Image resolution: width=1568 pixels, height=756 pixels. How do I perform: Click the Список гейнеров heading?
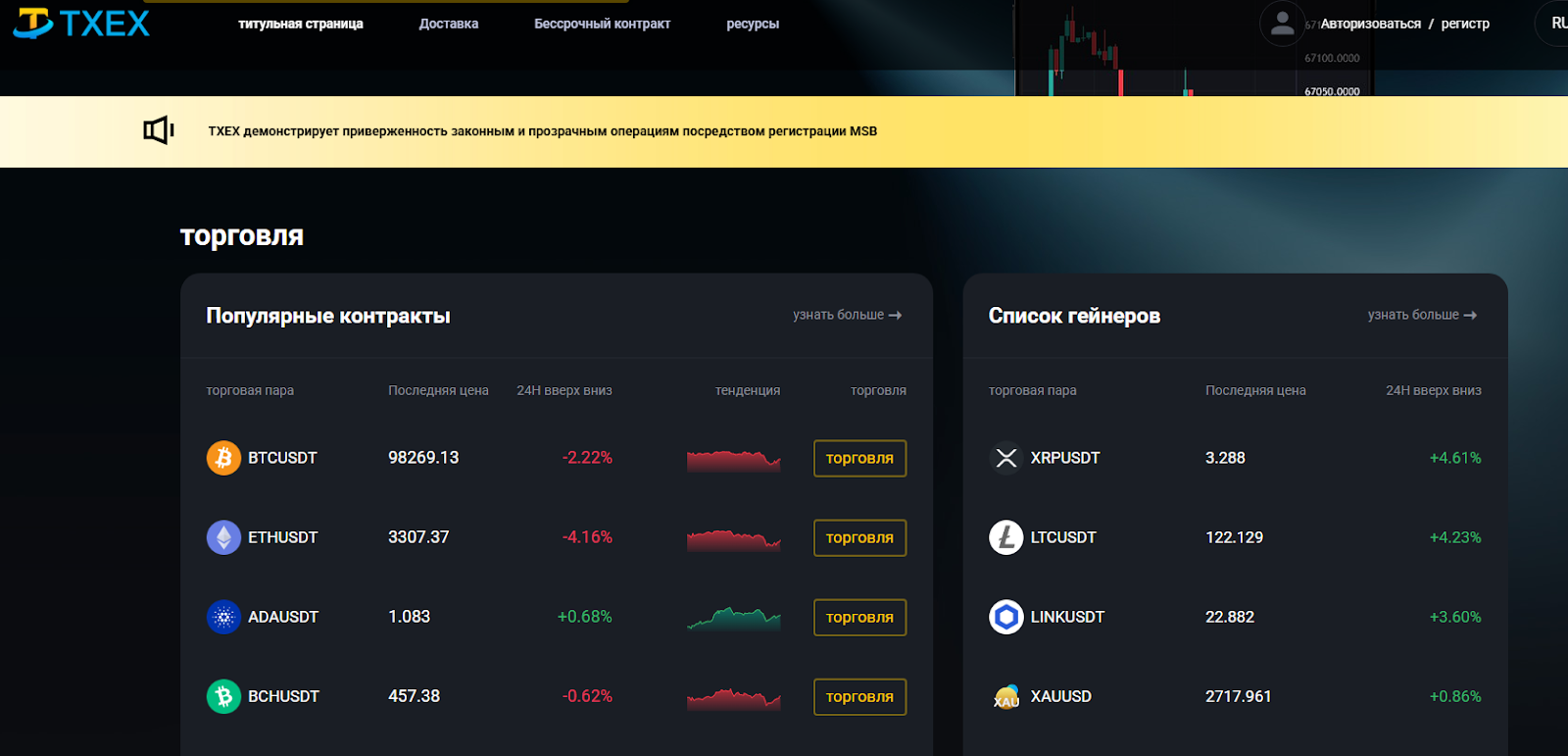pyautogui.click(x=1074, y=316)
